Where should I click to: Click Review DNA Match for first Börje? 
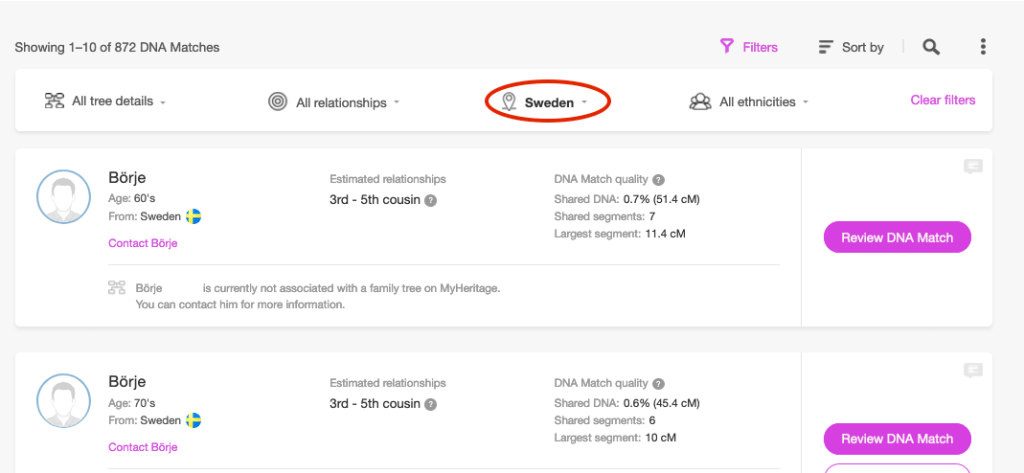point(897,237)
